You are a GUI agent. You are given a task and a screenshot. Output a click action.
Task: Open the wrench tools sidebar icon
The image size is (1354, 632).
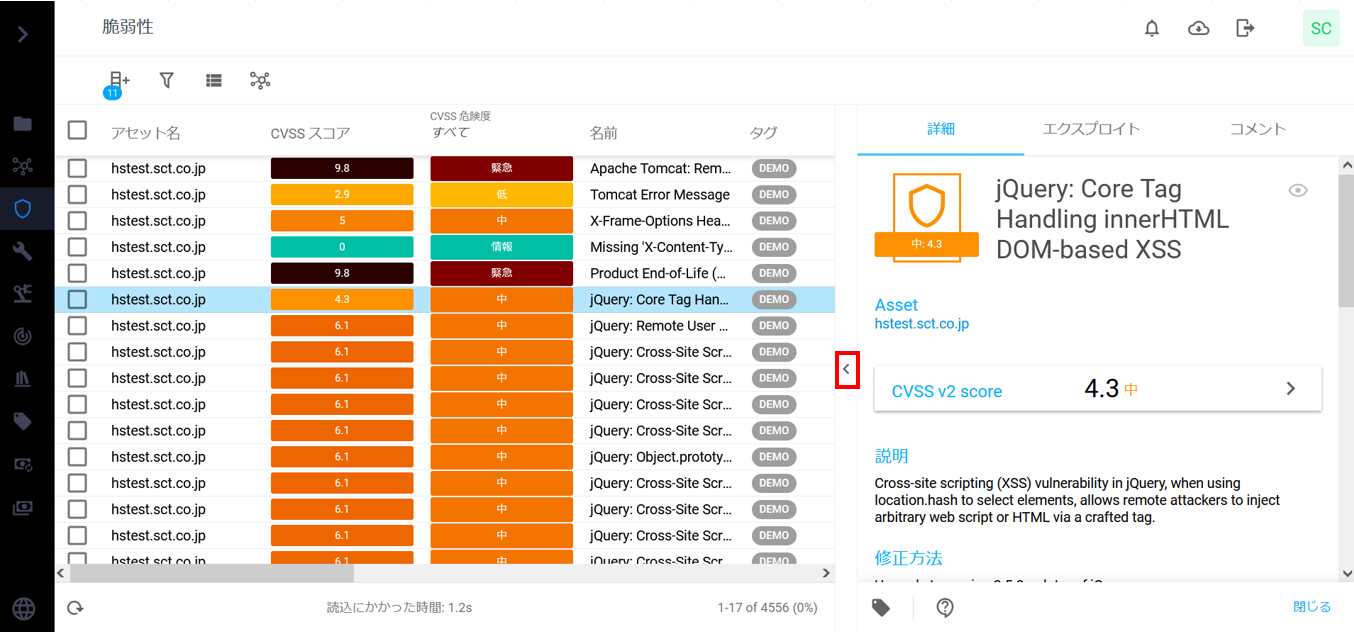pos(23,251)
